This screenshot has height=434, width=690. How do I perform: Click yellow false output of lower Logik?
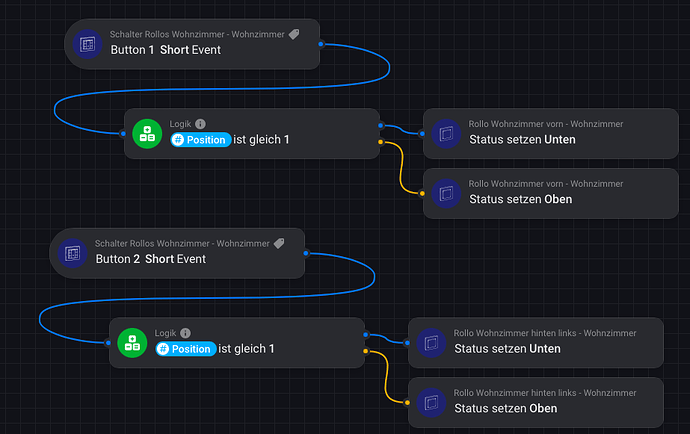pos(366,351)
